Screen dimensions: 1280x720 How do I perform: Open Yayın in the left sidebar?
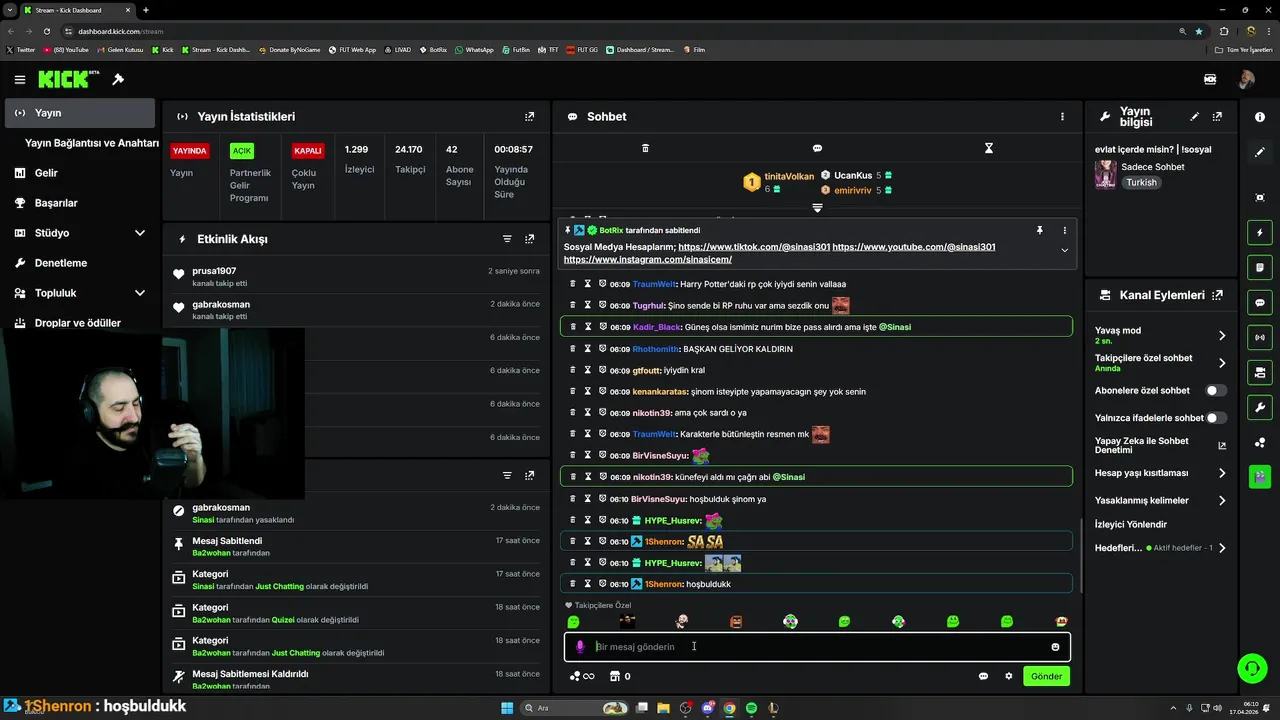[80, 113]
